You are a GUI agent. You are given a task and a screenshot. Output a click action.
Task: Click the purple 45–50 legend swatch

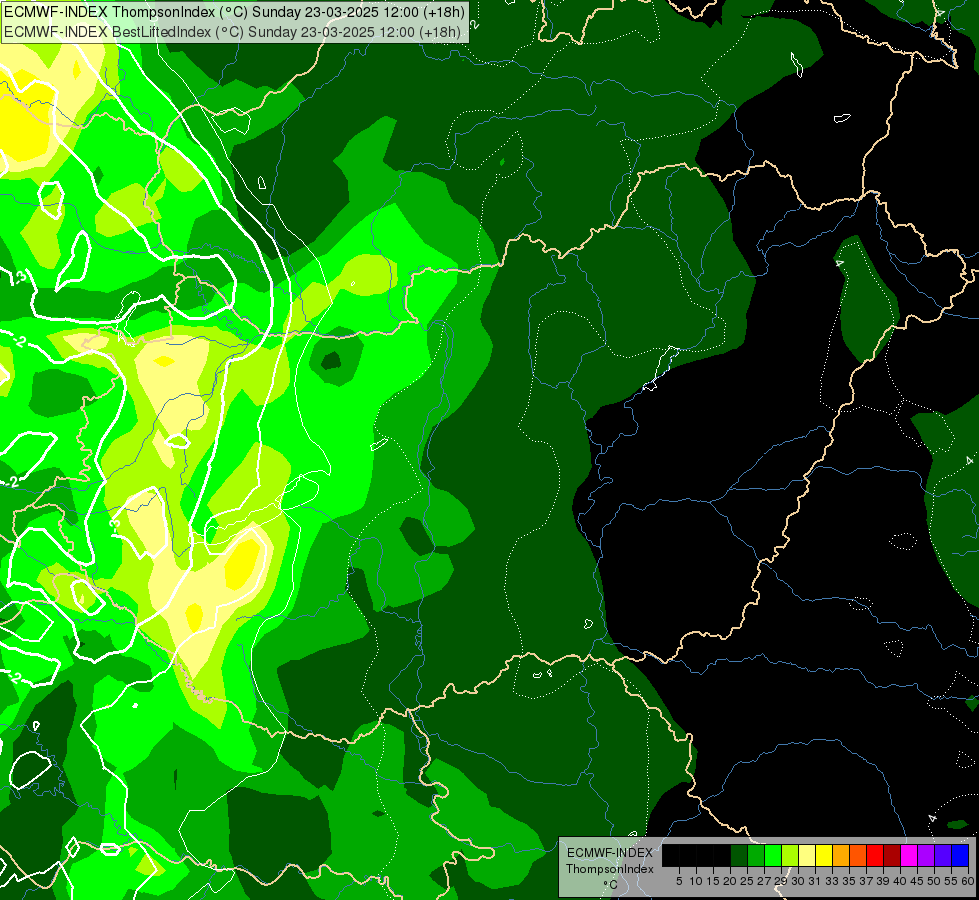926,855
